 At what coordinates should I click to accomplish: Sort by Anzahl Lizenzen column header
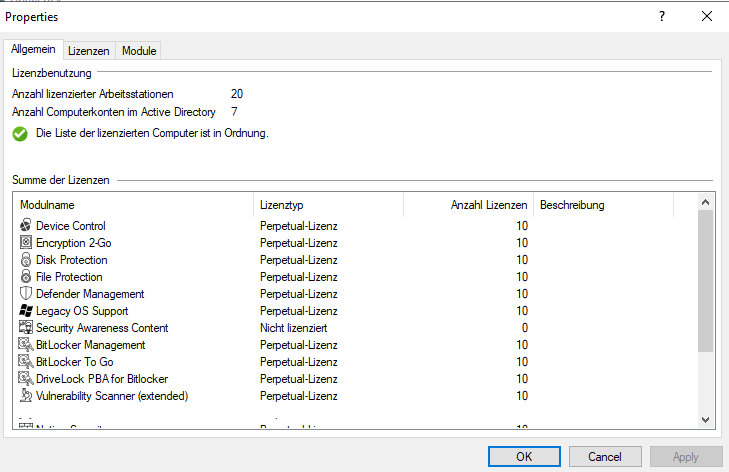click(468, 205)
